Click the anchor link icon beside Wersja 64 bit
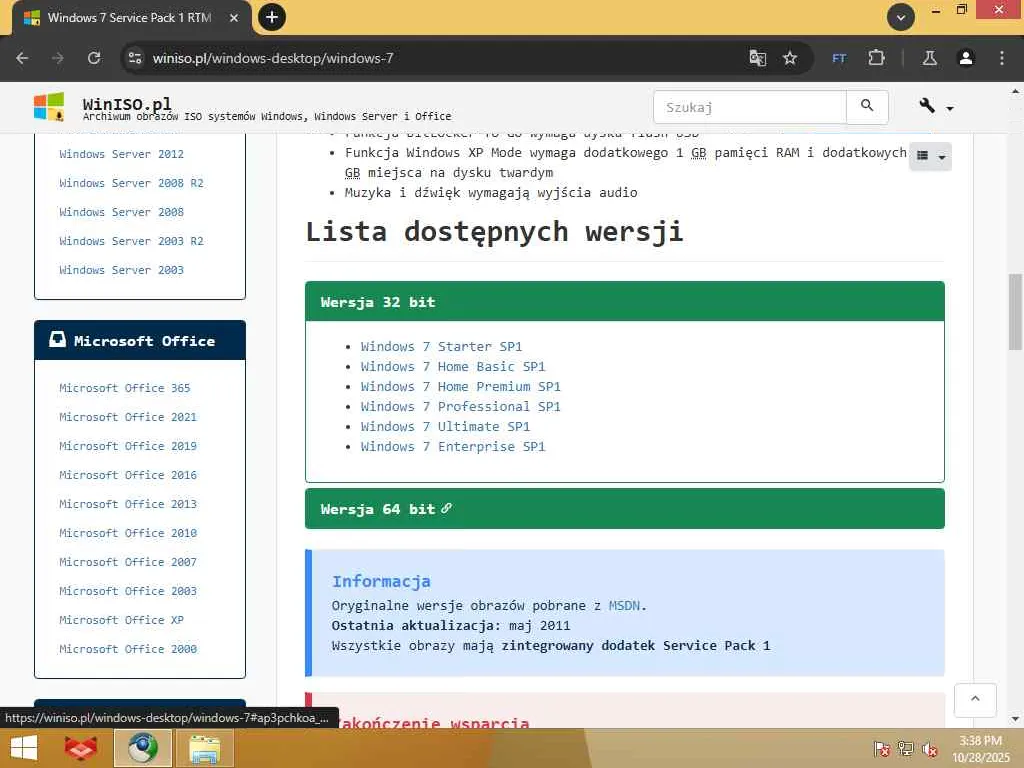1024x768 pixels. pyautogui.click(x=446, y=508)
